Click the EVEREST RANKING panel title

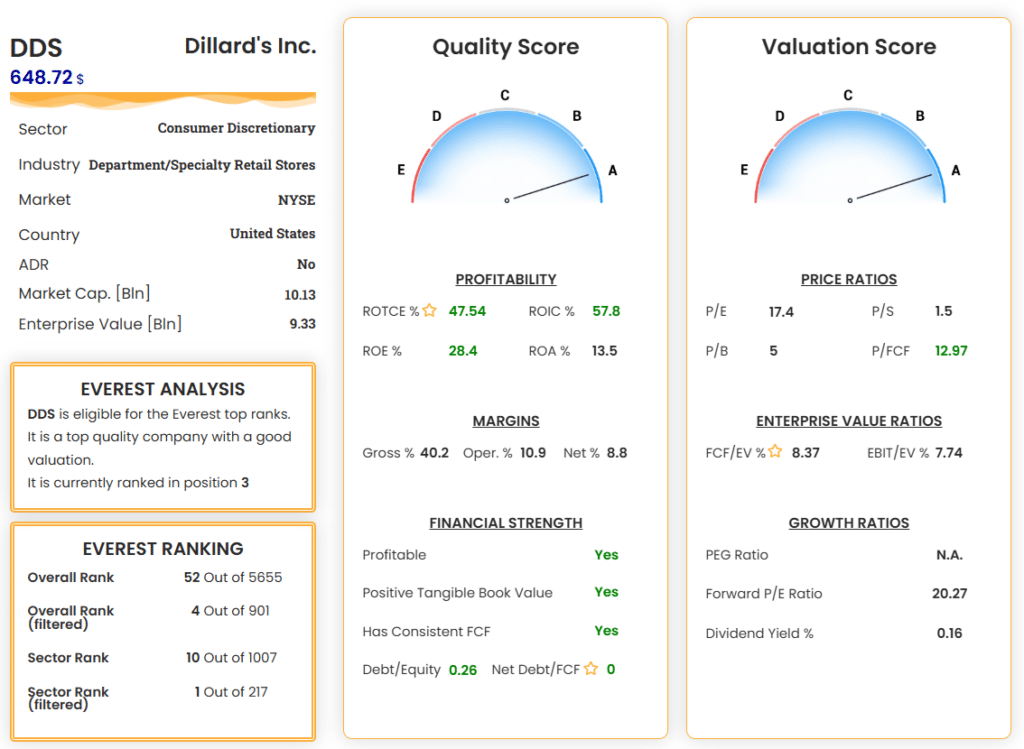[x=163, y=548]
